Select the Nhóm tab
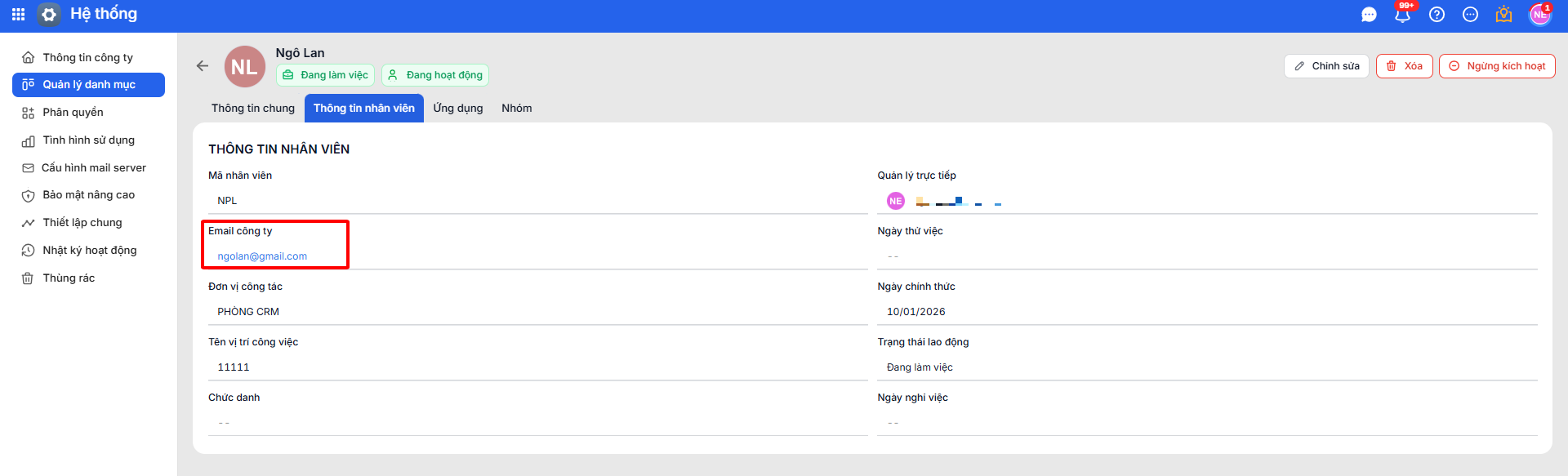Image resolution: width=1568 pixels, height=476 pixels. point(516,109)
